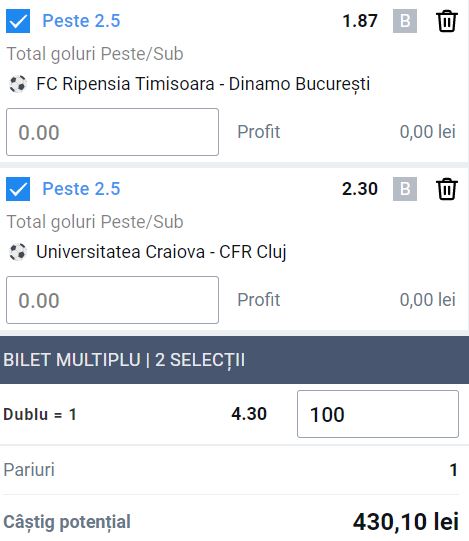
Task: Click football icon beside Universitatea Craiova
Action: (18, 252)
